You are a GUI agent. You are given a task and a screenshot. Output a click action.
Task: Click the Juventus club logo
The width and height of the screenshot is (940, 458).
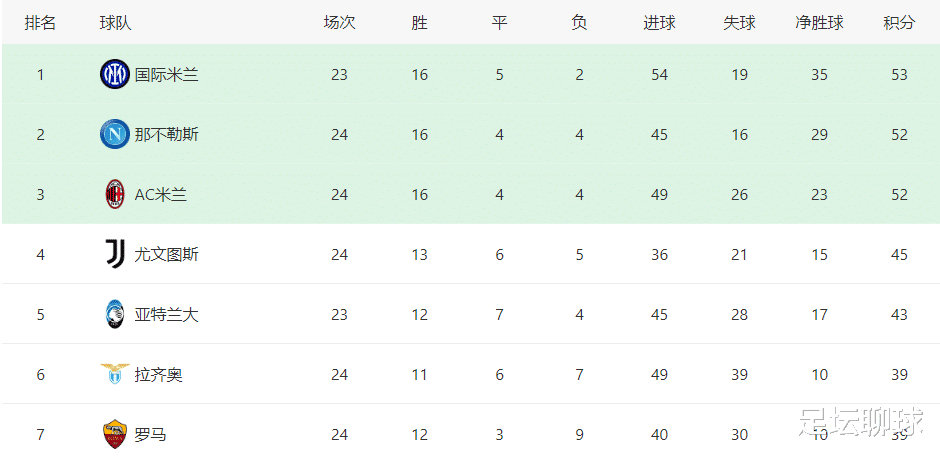point(115,254)
